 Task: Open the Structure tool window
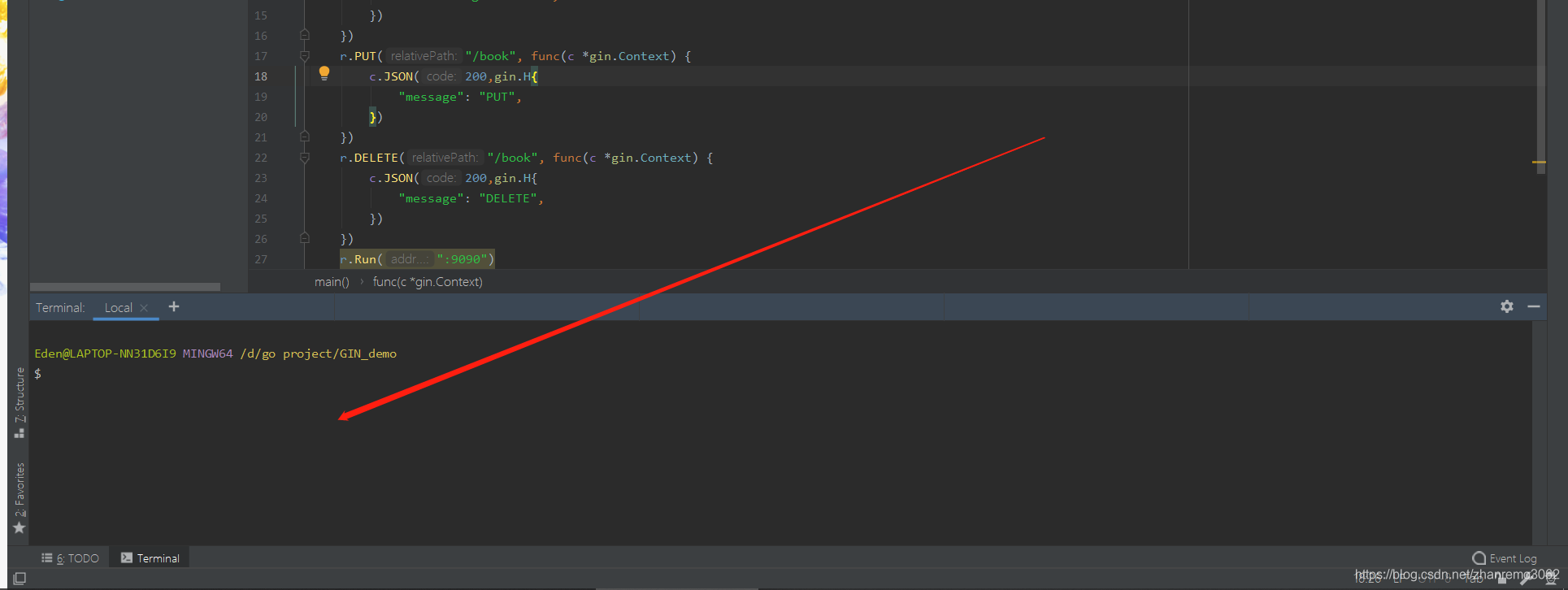pyautogui.click(x=20, y=402)
